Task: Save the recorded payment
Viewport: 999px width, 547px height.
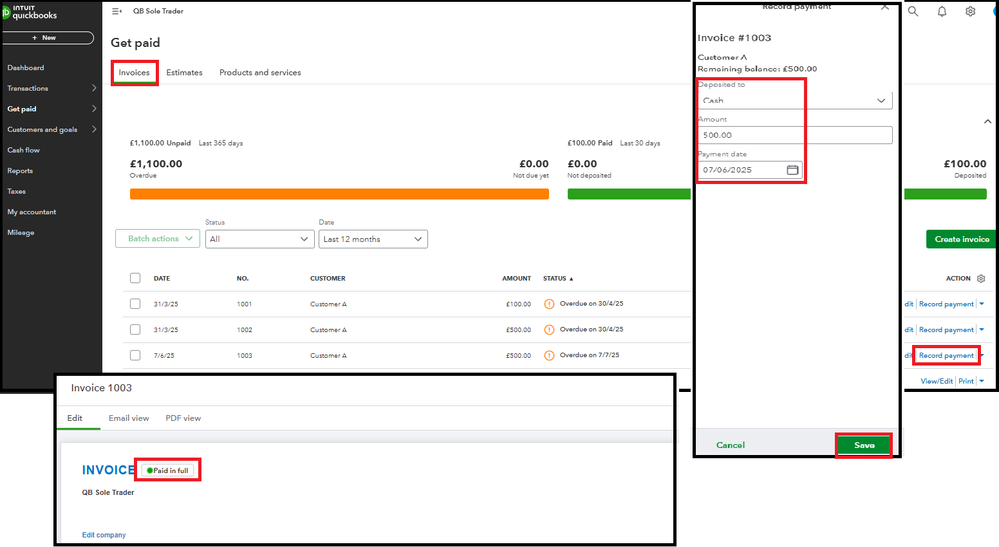Action: (x=864, y=445)
